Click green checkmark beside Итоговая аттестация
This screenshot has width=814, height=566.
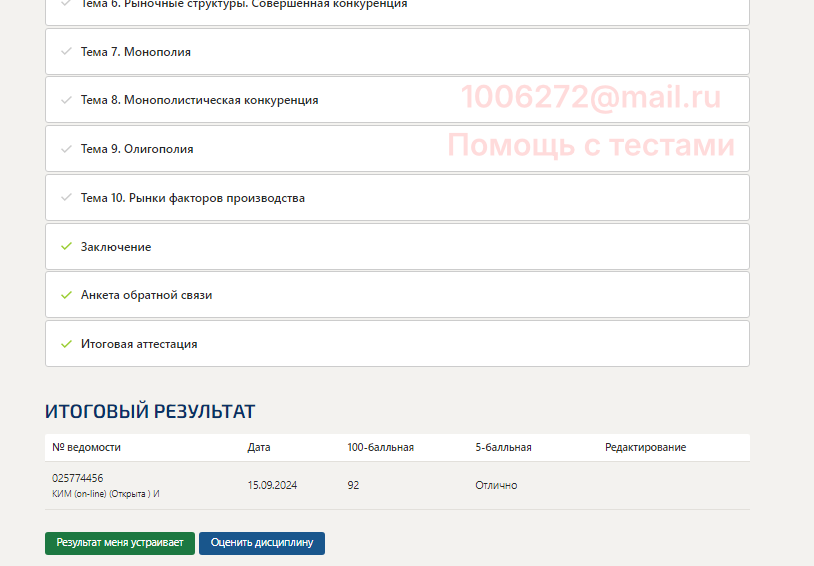point(66,344)
